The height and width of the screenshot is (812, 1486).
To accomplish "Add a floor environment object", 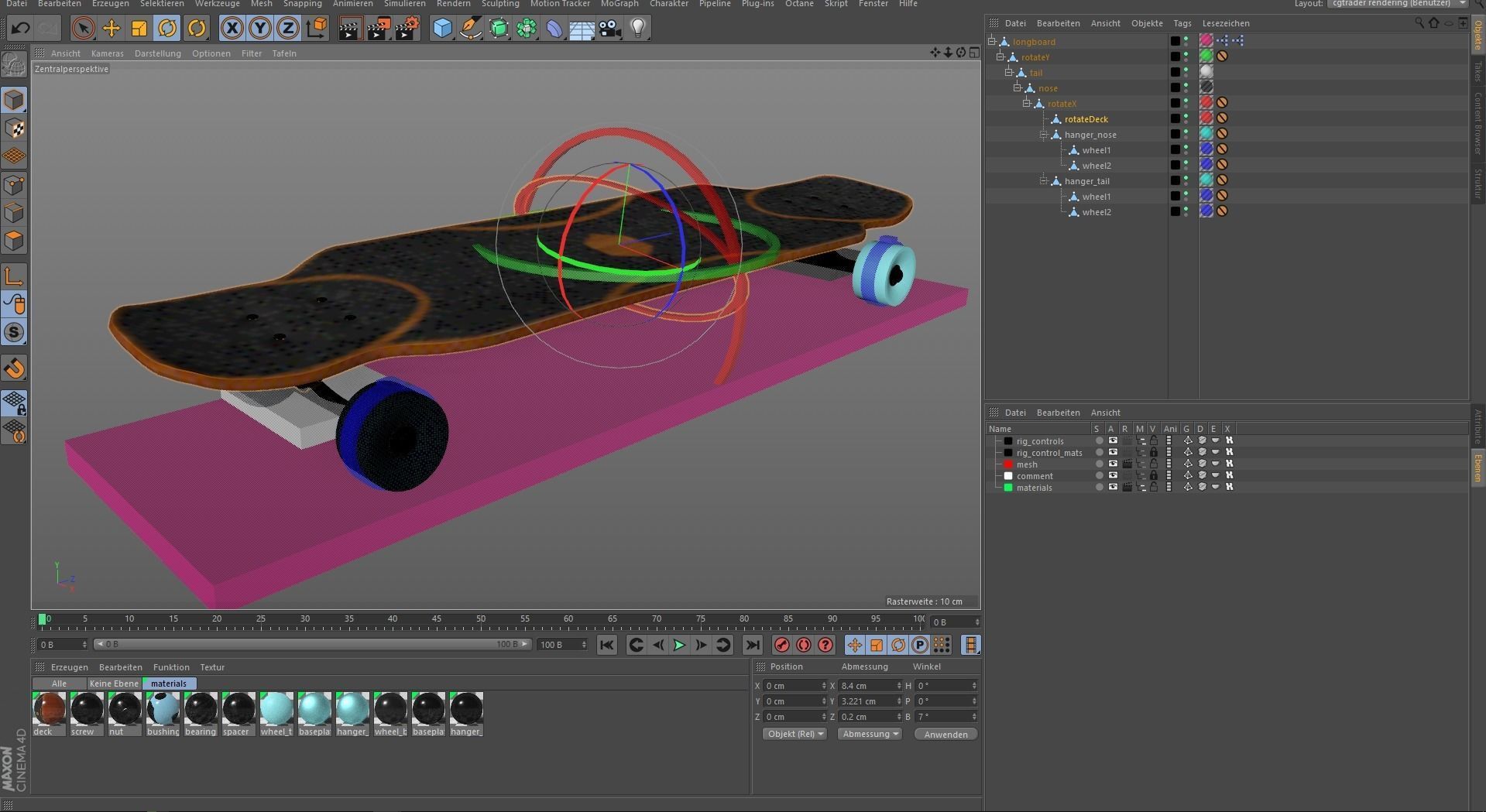I will coord(582,29).
